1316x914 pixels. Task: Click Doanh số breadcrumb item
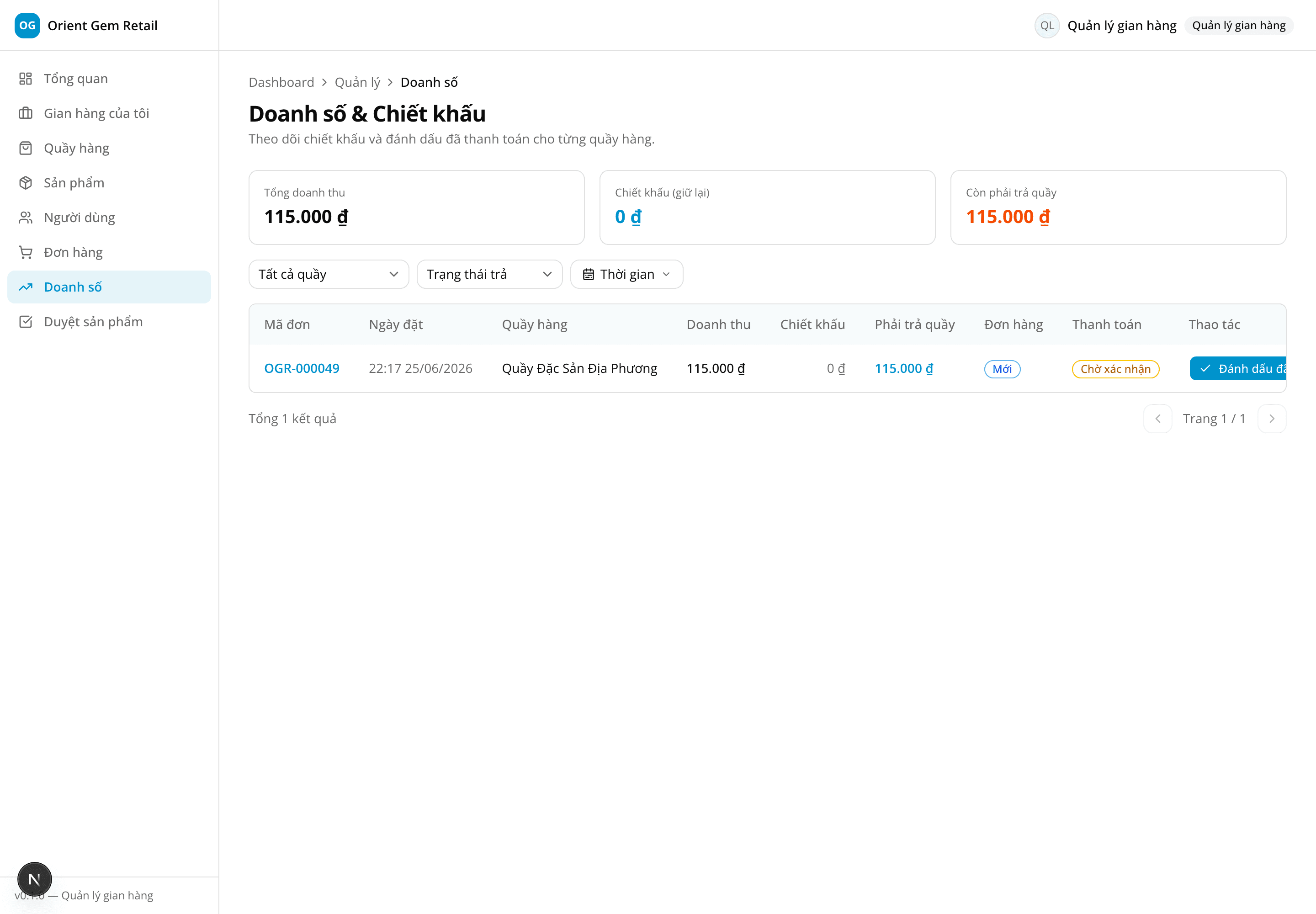[429, 82]
